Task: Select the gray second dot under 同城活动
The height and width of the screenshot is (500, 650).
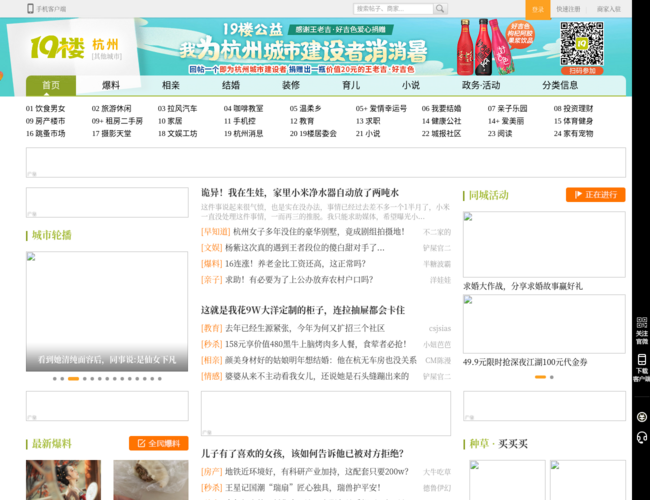Action: tap(552, 377)
